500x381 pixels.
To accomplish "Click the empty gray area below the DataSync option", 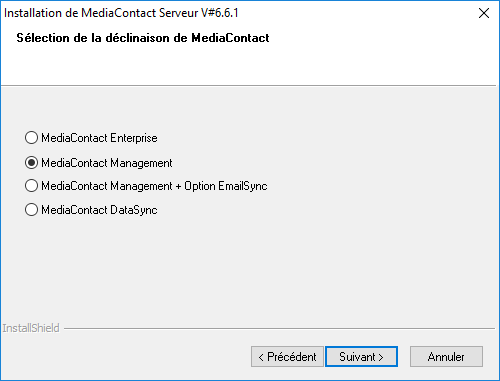I will (250, 267).
